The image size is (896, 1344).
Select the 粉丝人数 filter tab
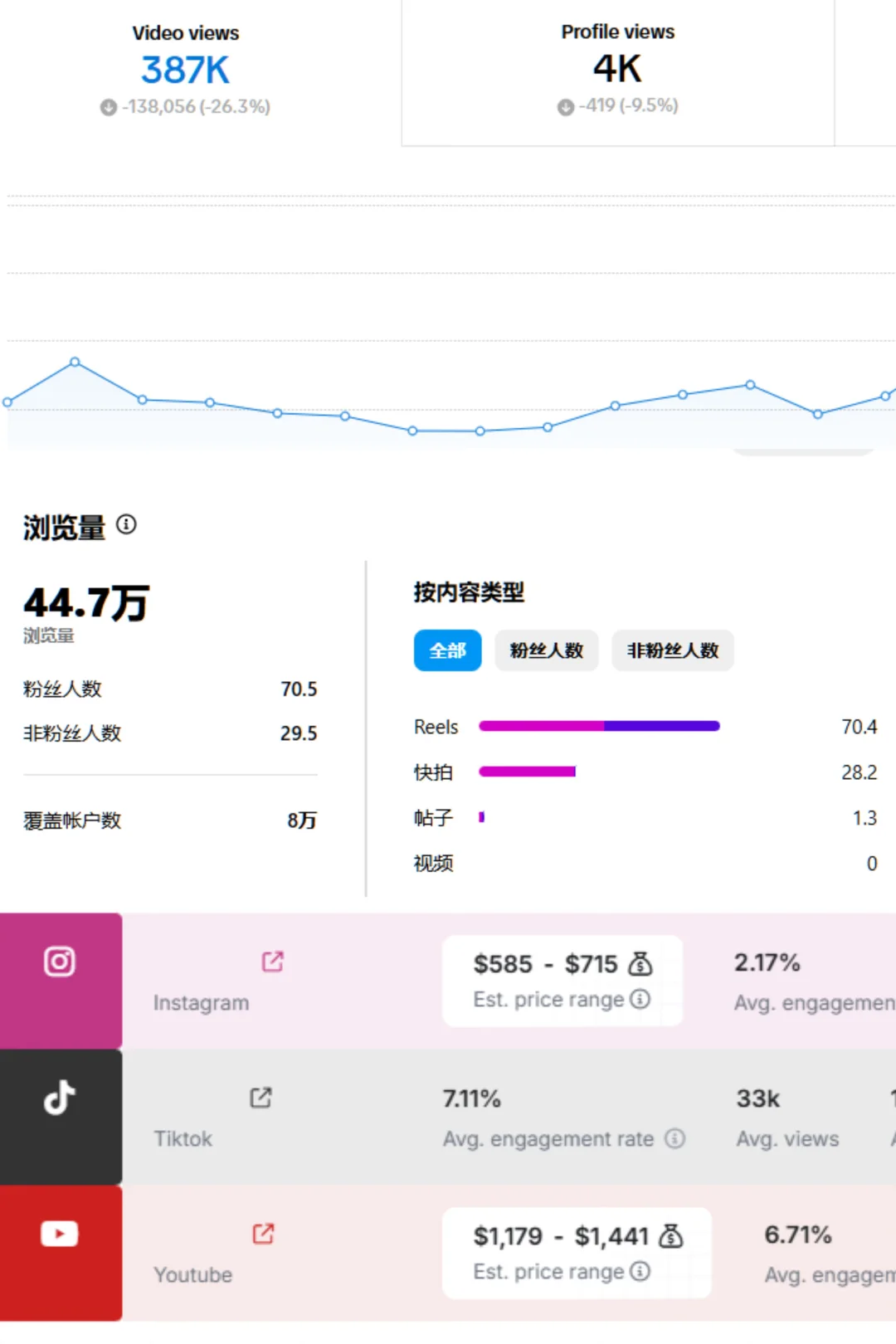[547, 650]
